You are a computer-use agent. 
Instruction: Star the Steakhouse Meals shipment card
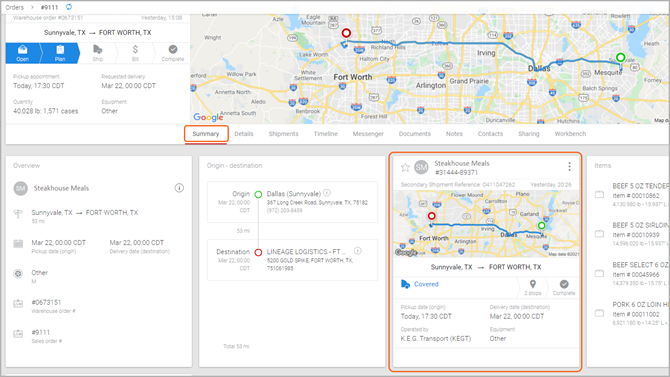pyautogui.click(x=405, y=168)
